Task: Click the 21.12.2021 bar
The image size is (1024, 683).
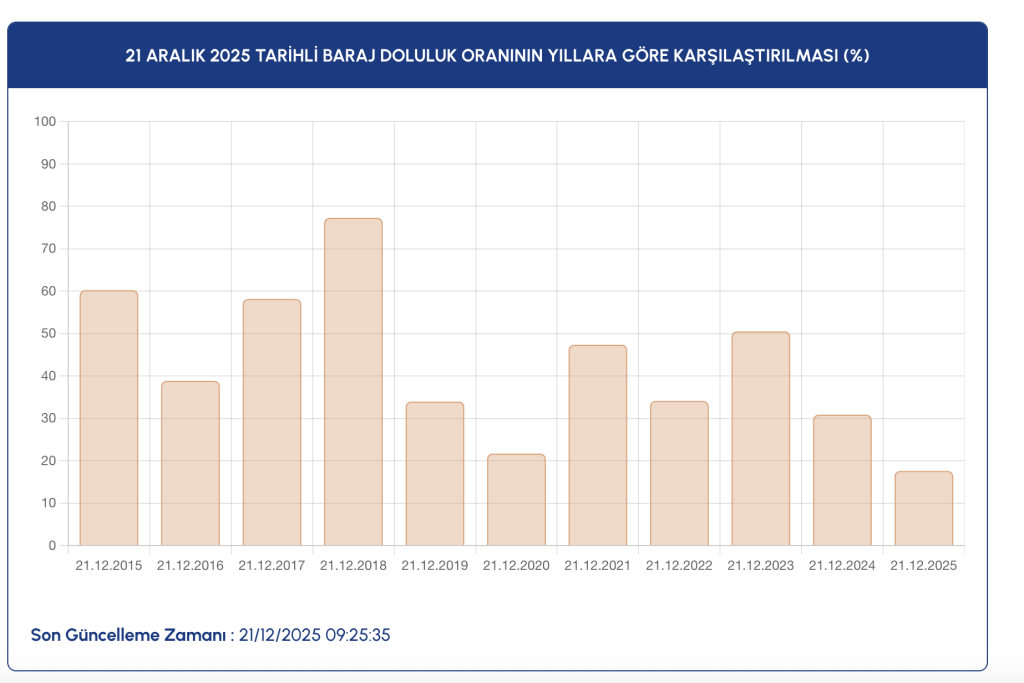Action: (x=598, y=445)
